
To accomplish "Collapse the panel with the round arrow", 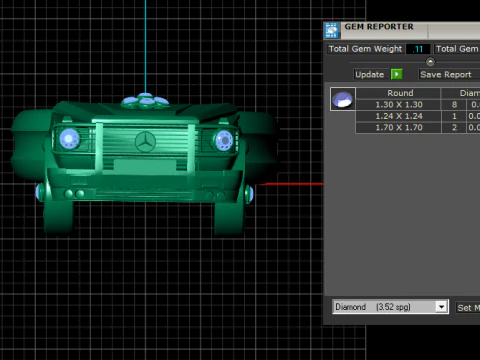I will click(430, 62).
